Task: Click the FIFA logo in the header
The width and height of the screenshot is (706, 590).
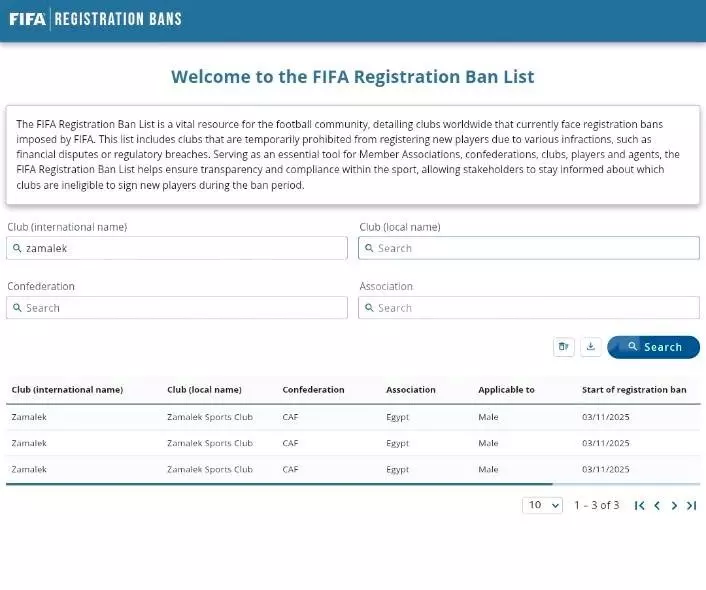Action: click(x=27, y=19)
